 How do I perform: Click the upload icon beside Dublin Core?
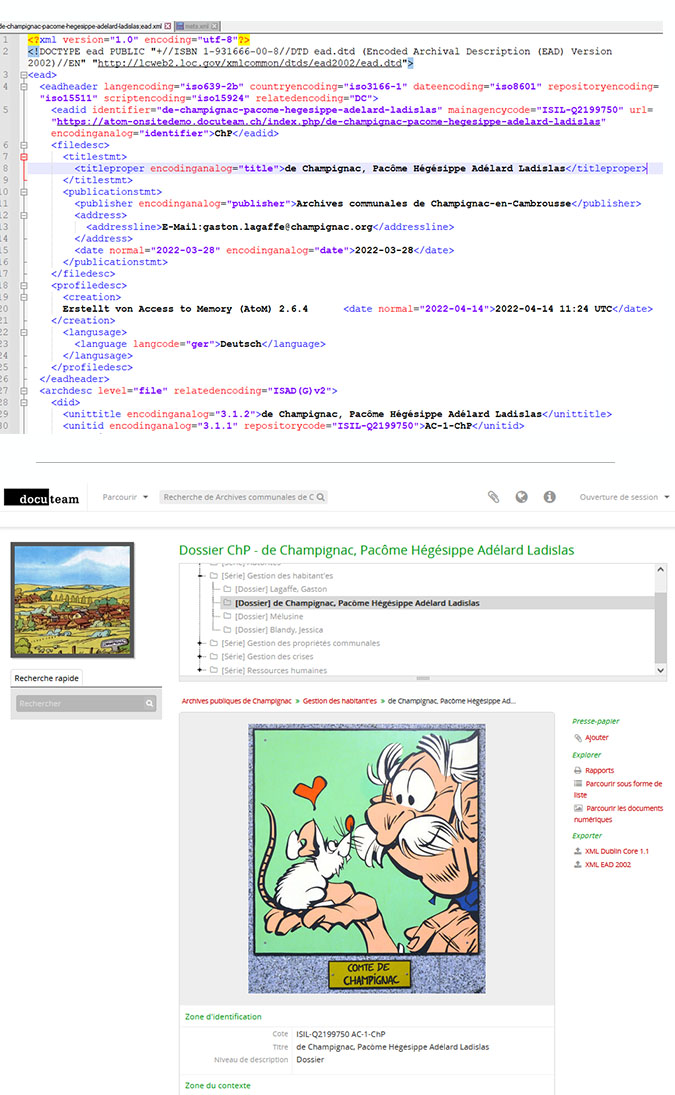coord(578,851)
